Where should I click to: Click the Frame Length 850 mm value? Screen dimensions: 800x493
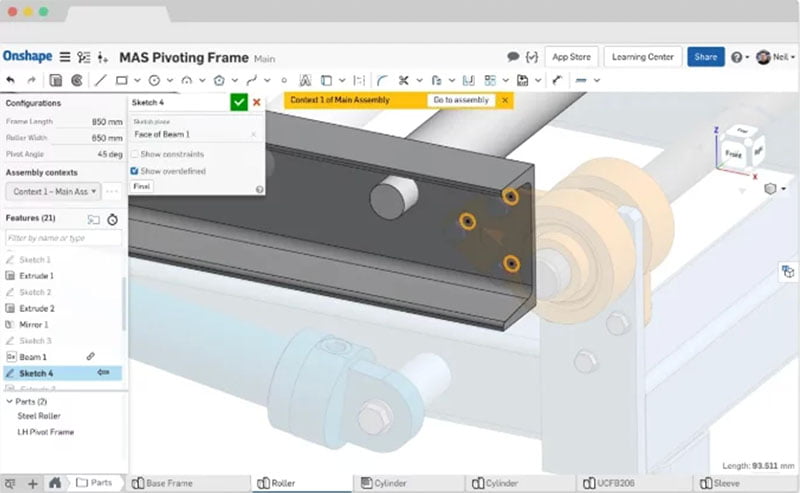coord(107,121)
